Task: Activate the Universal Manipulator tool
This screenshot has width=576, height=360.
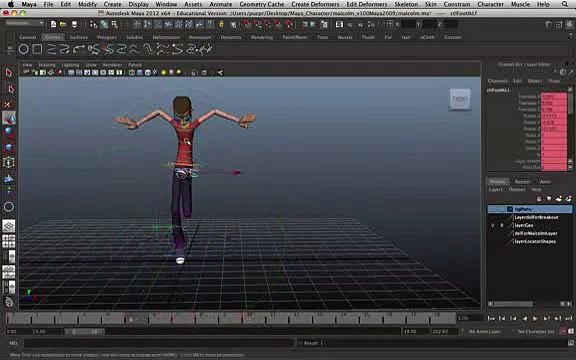Action: (9, 162)
